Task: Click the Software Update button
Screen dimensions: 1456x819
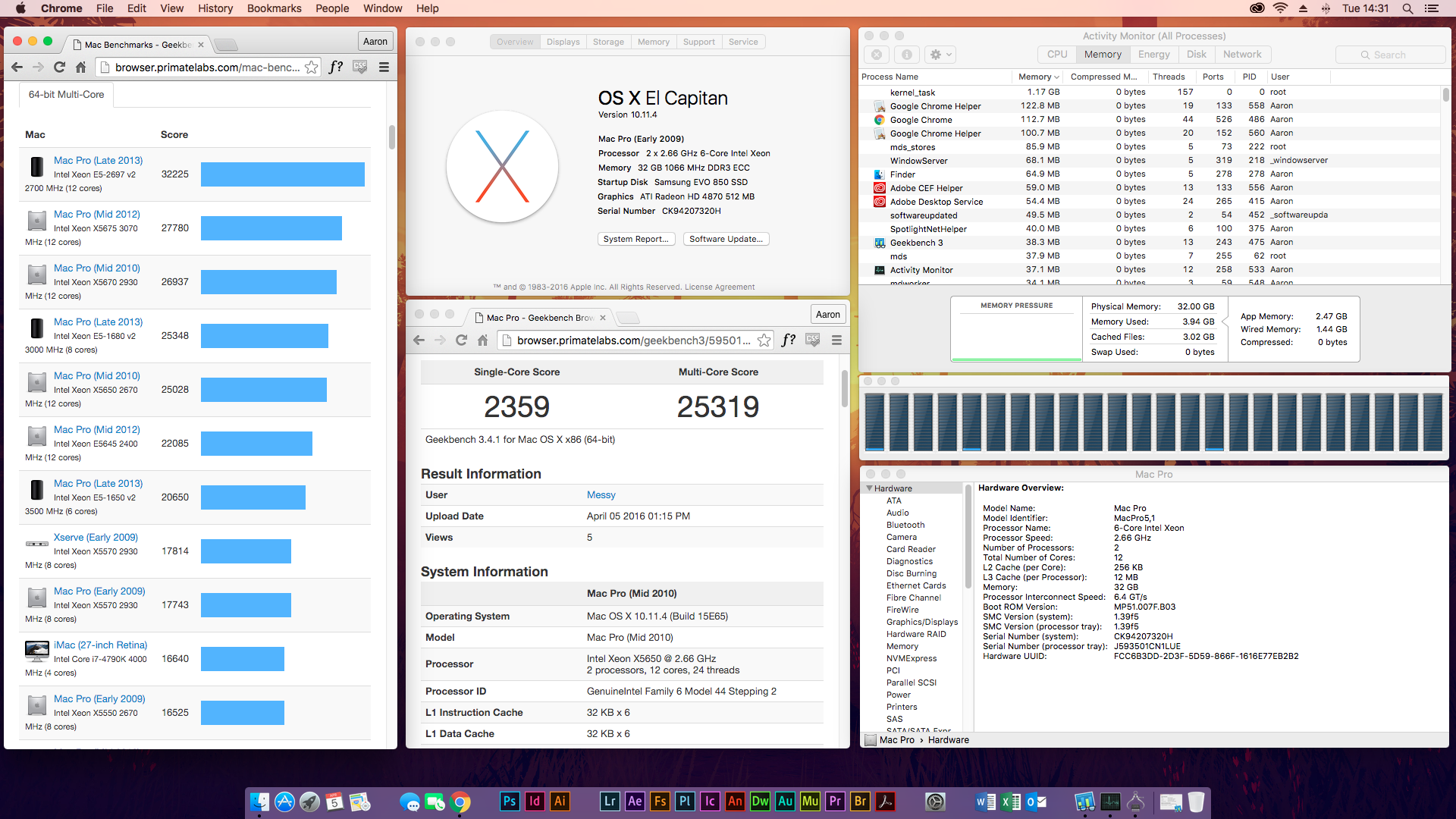Action: pyautogui.click(x=726, y=239)
